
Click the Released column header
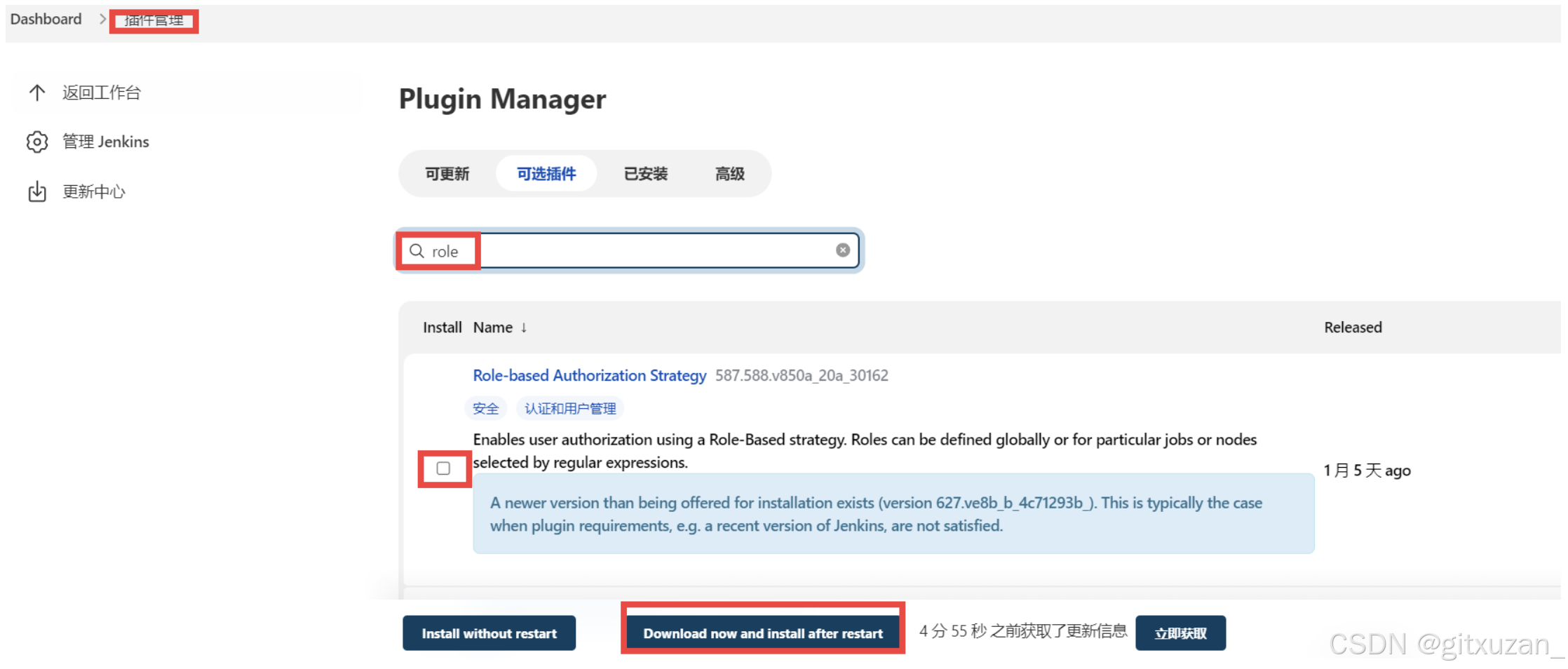1353,327
